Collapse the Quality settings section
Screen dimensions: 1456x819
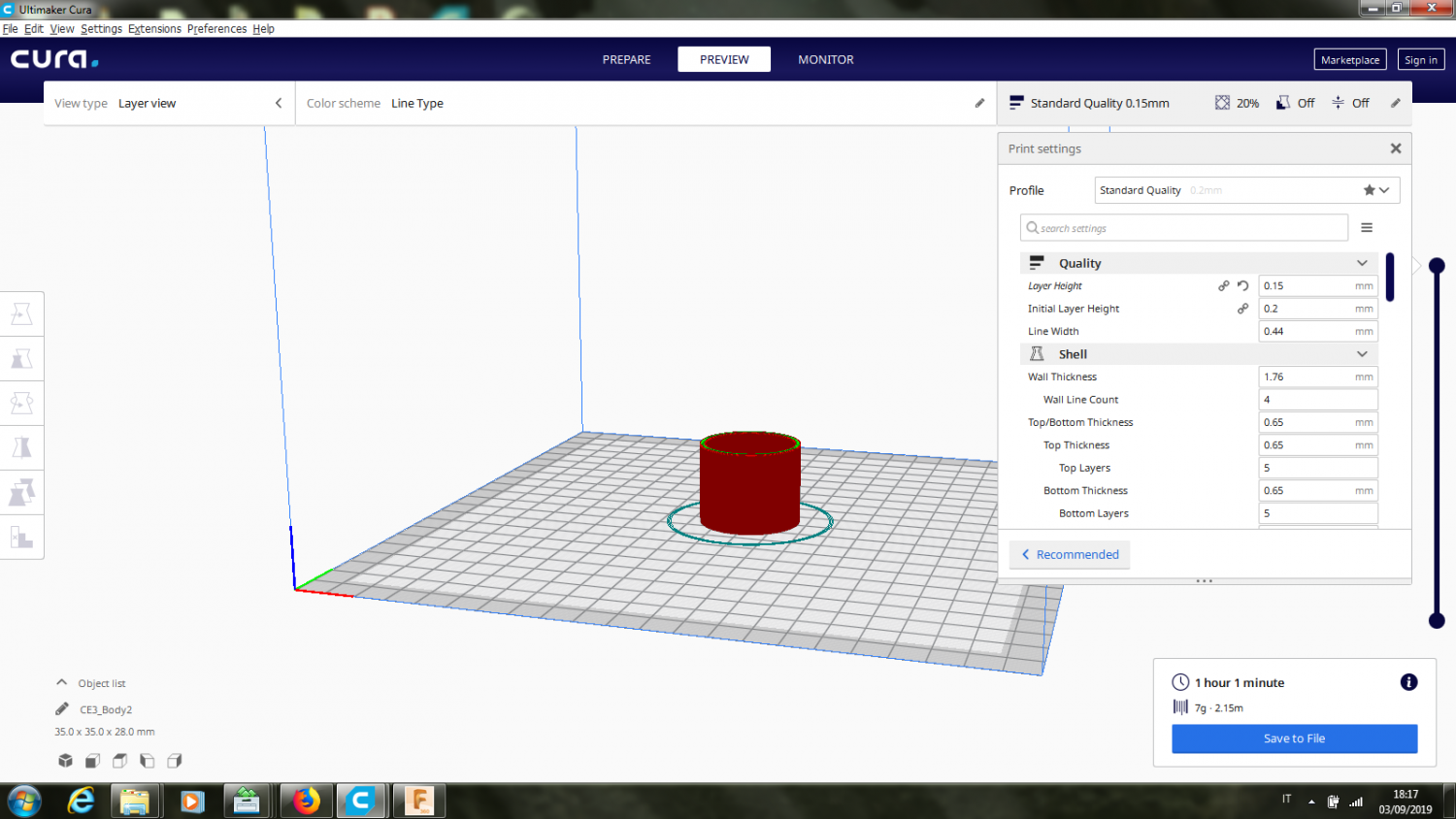(x=1362, y=263)
